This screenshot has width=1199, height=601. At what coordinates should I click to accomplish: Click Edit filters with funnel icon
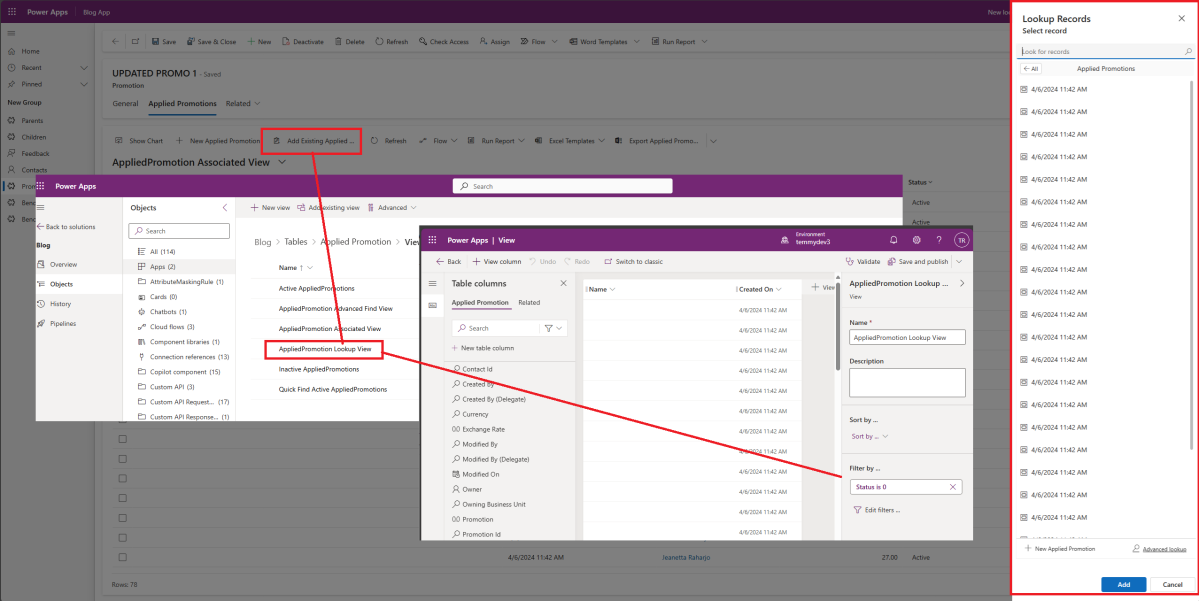[x=877, y=510]
